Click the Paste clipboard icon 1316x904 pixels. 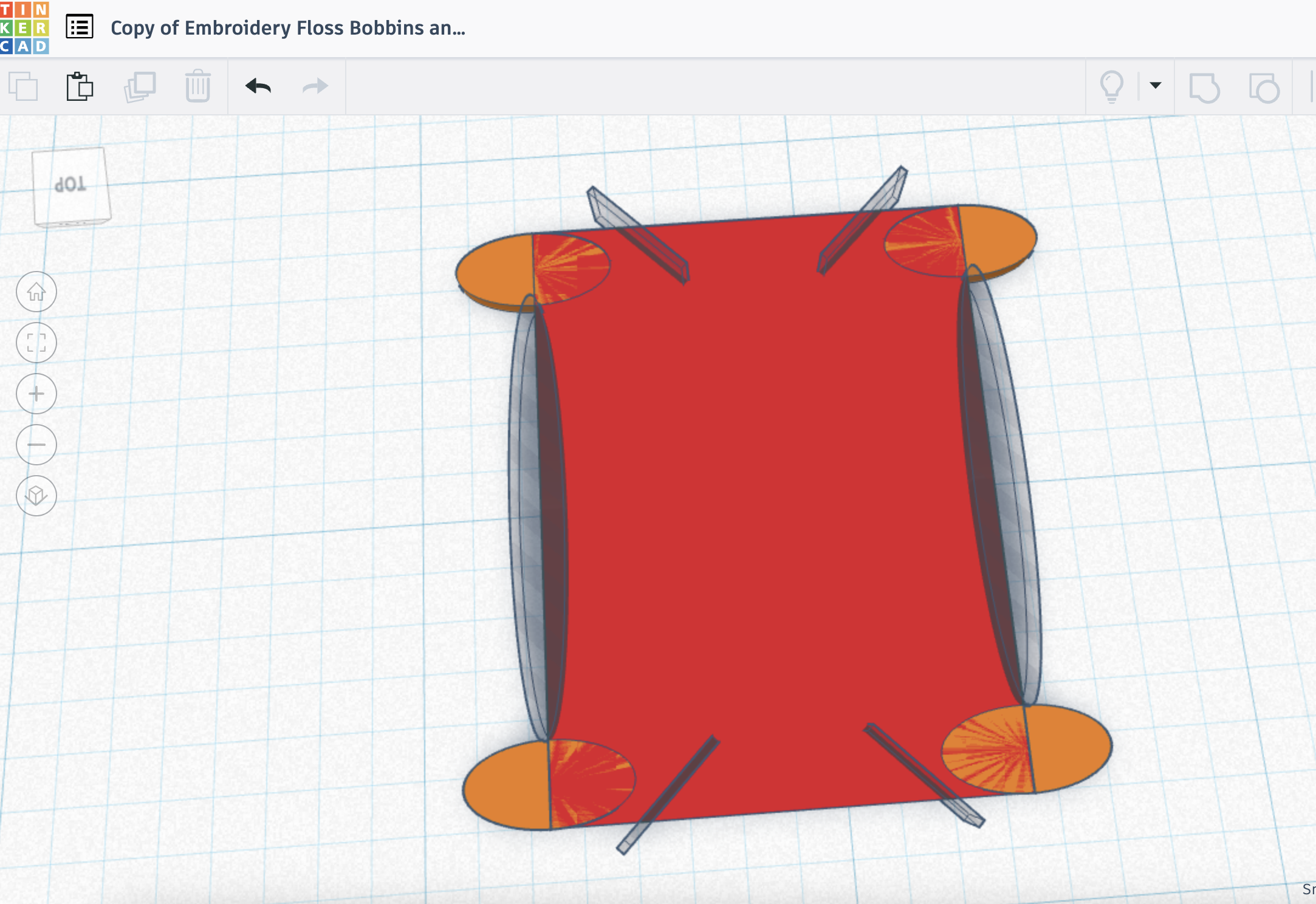click(80, 86)
